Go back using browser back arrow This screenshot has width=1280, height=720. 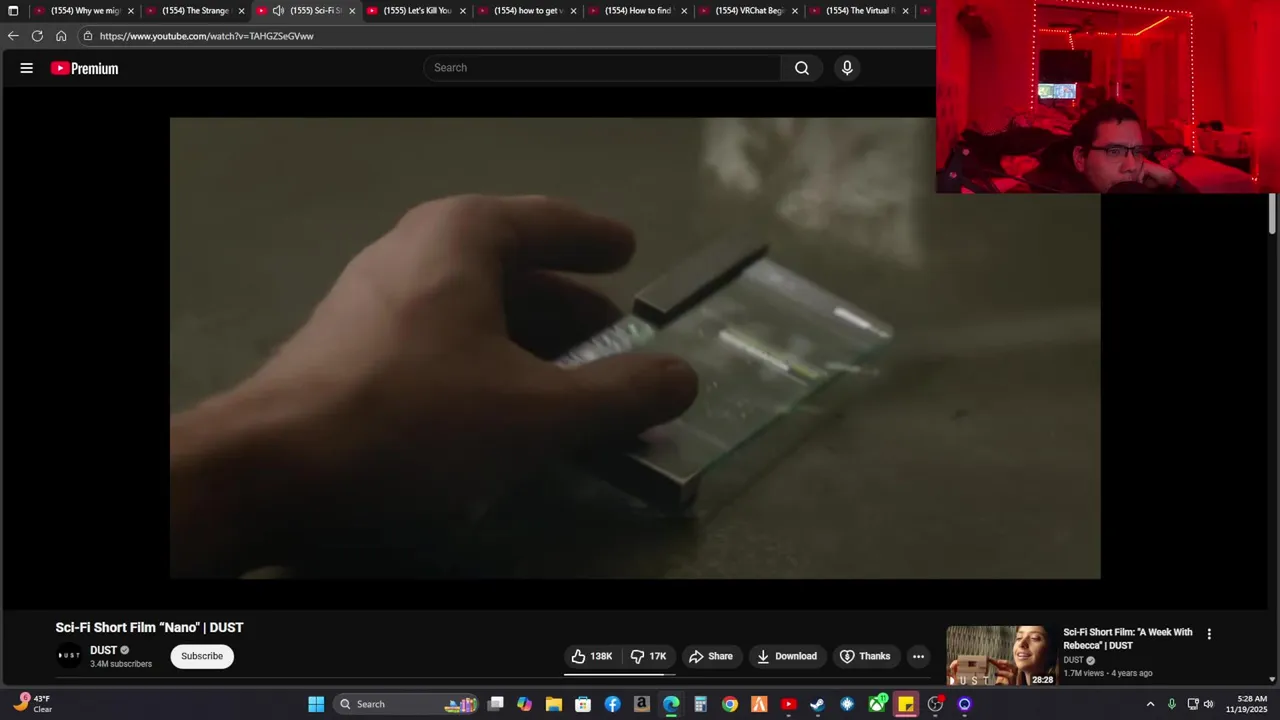click(x=13, y=36)
